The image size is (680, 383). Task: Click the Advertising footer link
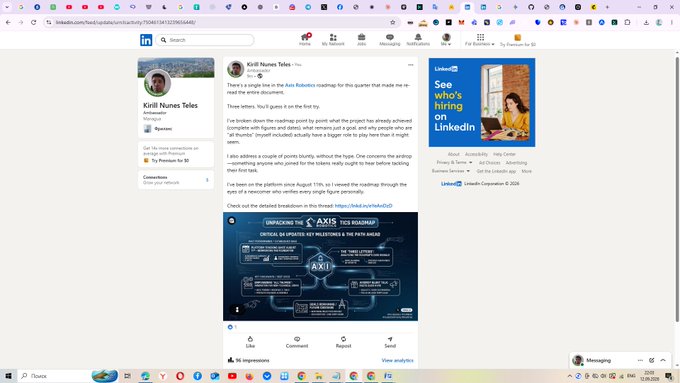tap(516, 163)
